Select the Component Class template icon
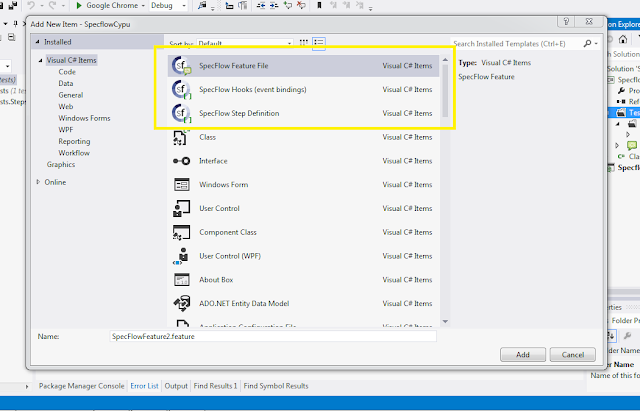 pyautogui.click(x=181, y=232)
